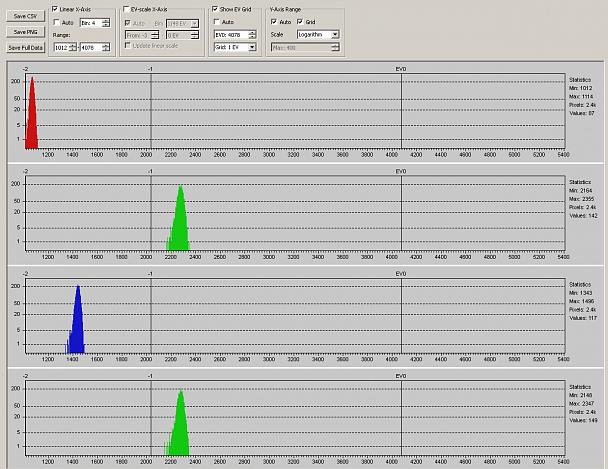Adjust the 0 EV spinner arrows
Image resolution: width=608 pixels, height=469 pixels.
tap(195, 35)
